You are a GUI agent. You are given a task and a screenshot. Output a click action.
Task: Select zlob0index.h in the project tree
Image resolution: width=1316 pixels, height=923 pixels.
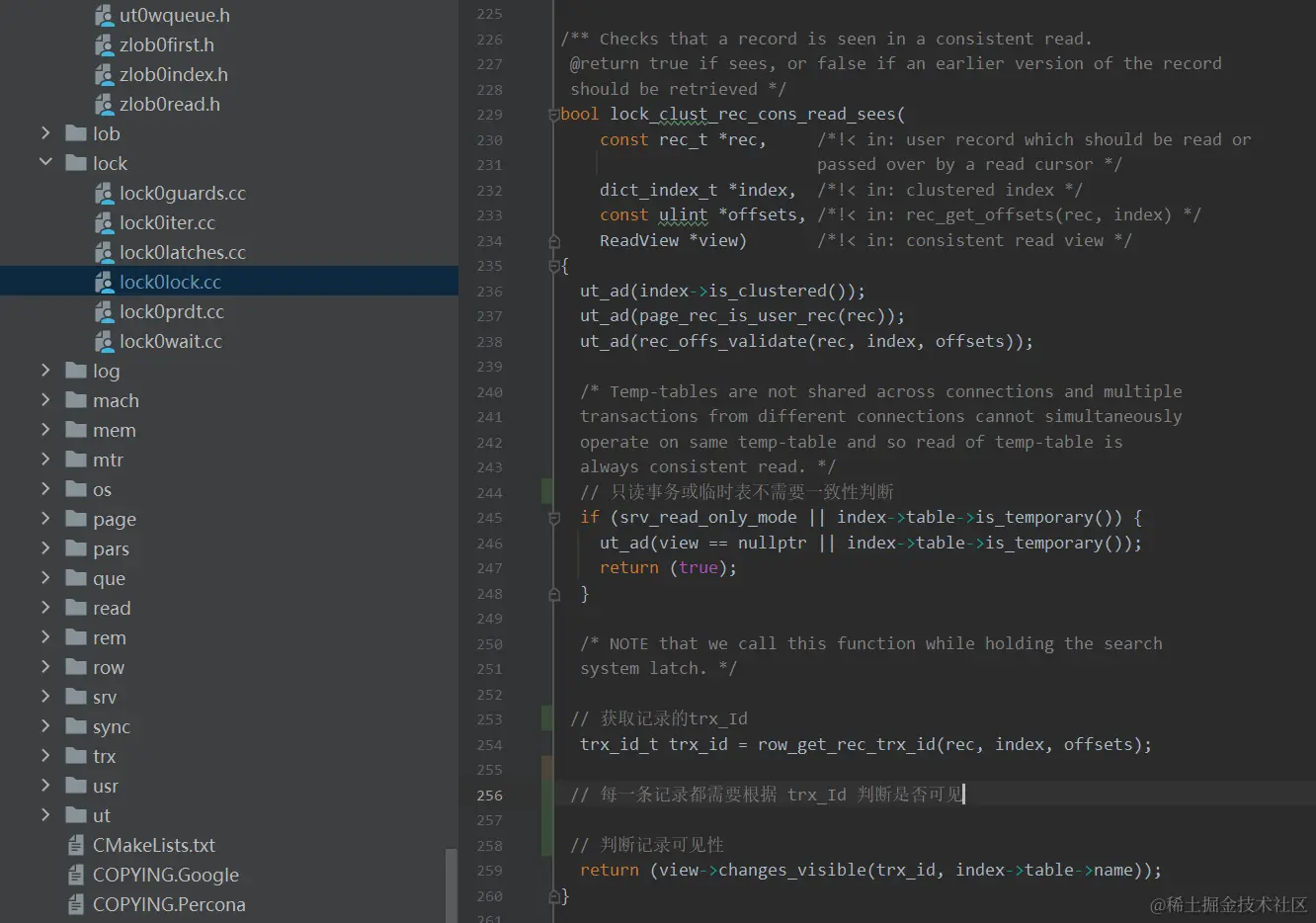174,74
